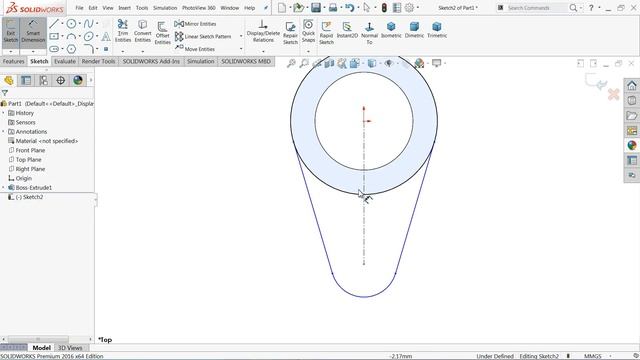Switch to Trimetric view

(437, 30)
